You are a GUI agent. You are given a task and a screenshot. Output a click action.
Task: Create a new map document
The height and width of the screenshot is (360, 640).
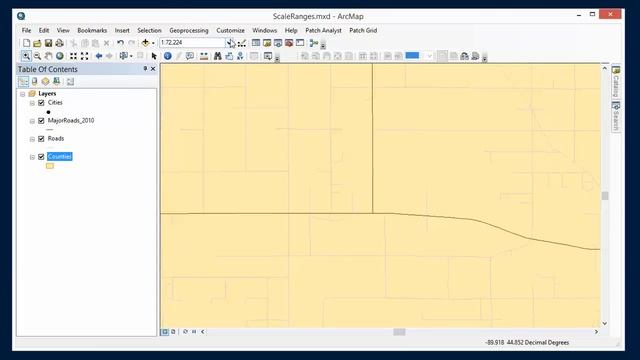coord(26,43)
